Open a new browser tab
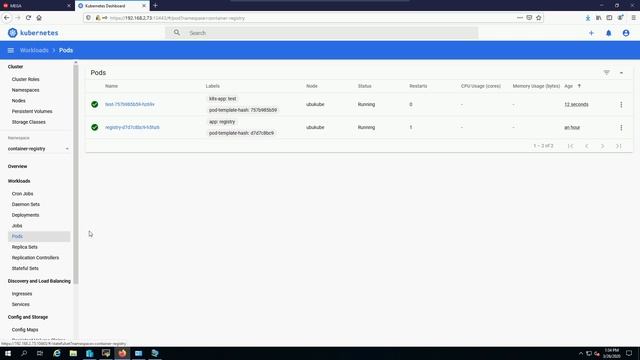 155,5
